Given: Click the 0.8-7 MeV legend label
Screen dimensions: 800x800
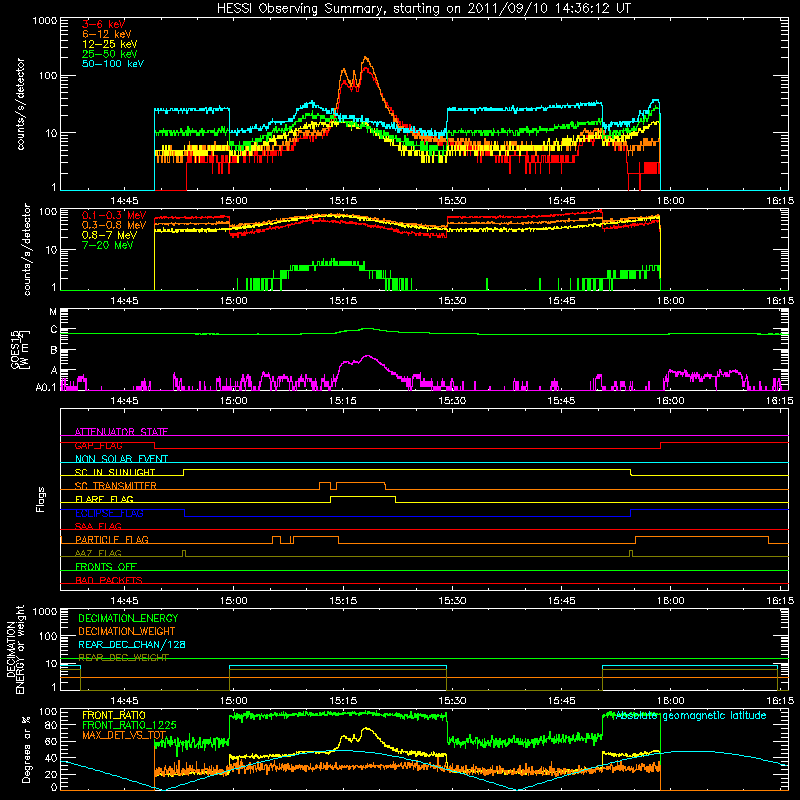Looking at the screenshot, I should 110,235.
